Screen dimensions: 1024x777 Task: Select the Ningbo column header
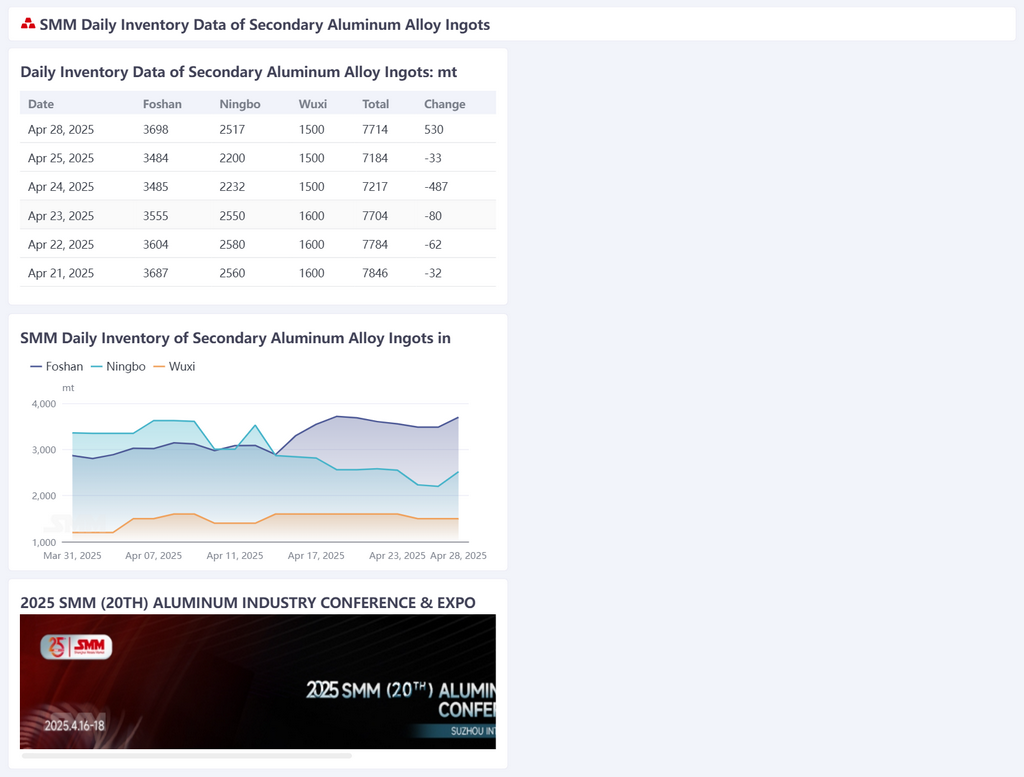pyautogui.click(x=240, y=104)
